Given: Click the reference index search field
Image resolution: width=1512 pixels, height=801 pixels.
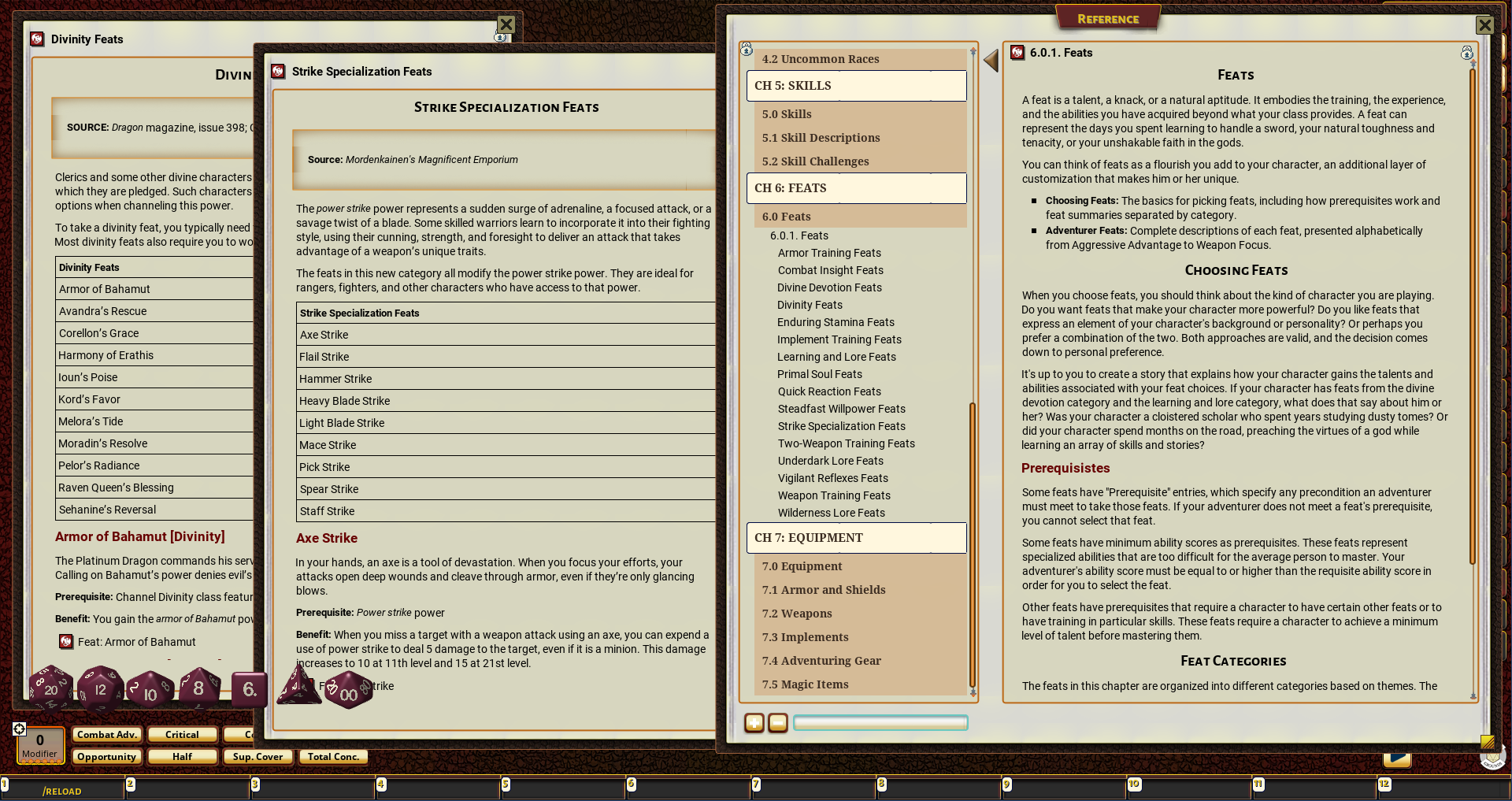Looking at the screenshot, I should pyautogui.click(x=880, y=723).
